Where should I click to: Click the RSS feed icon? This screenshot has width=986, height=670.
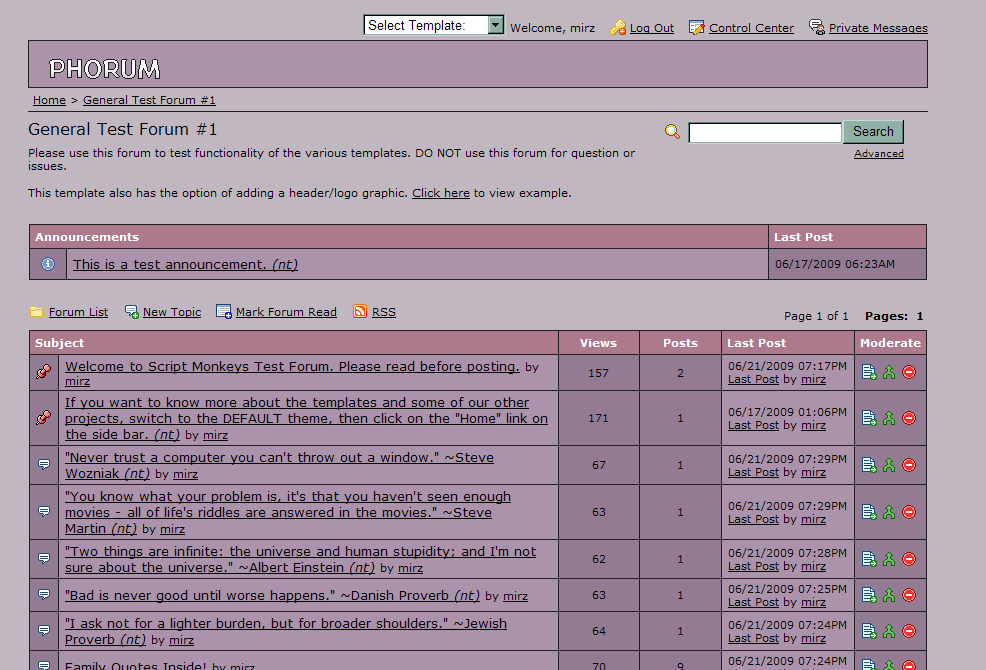360,311
